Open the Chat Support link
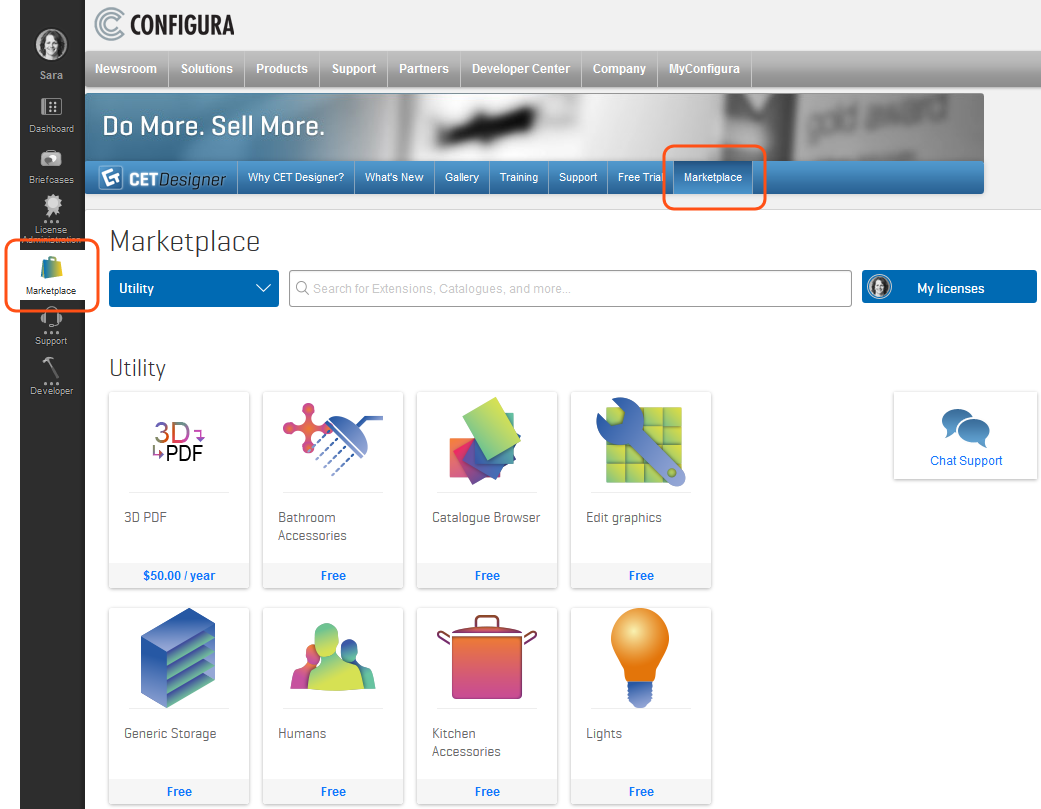1041x809 pixels. tap(966, 461)
